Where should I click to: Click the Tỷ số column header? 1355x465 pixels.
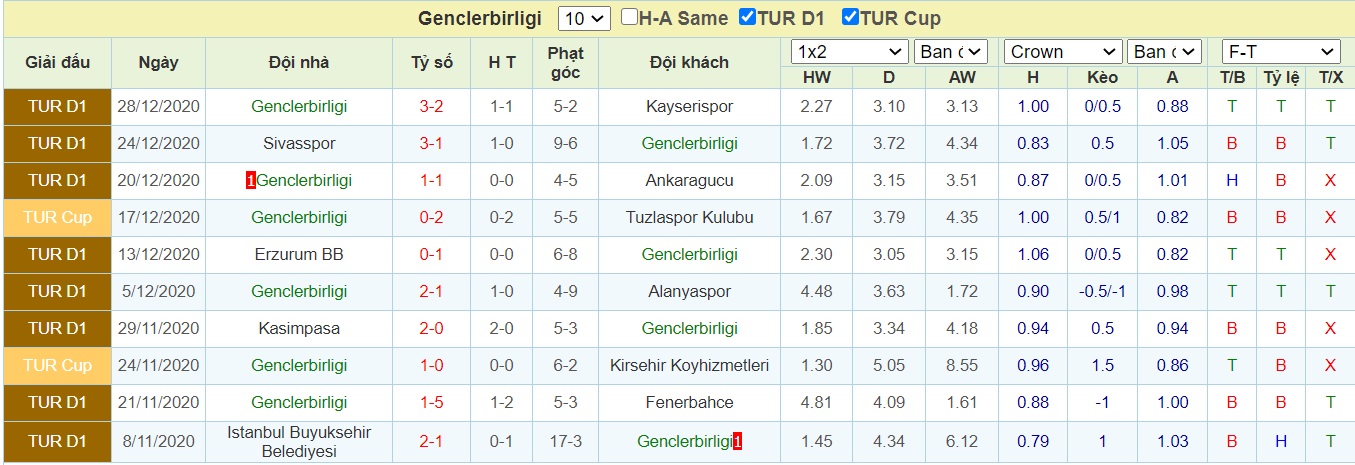pos(432,63)
